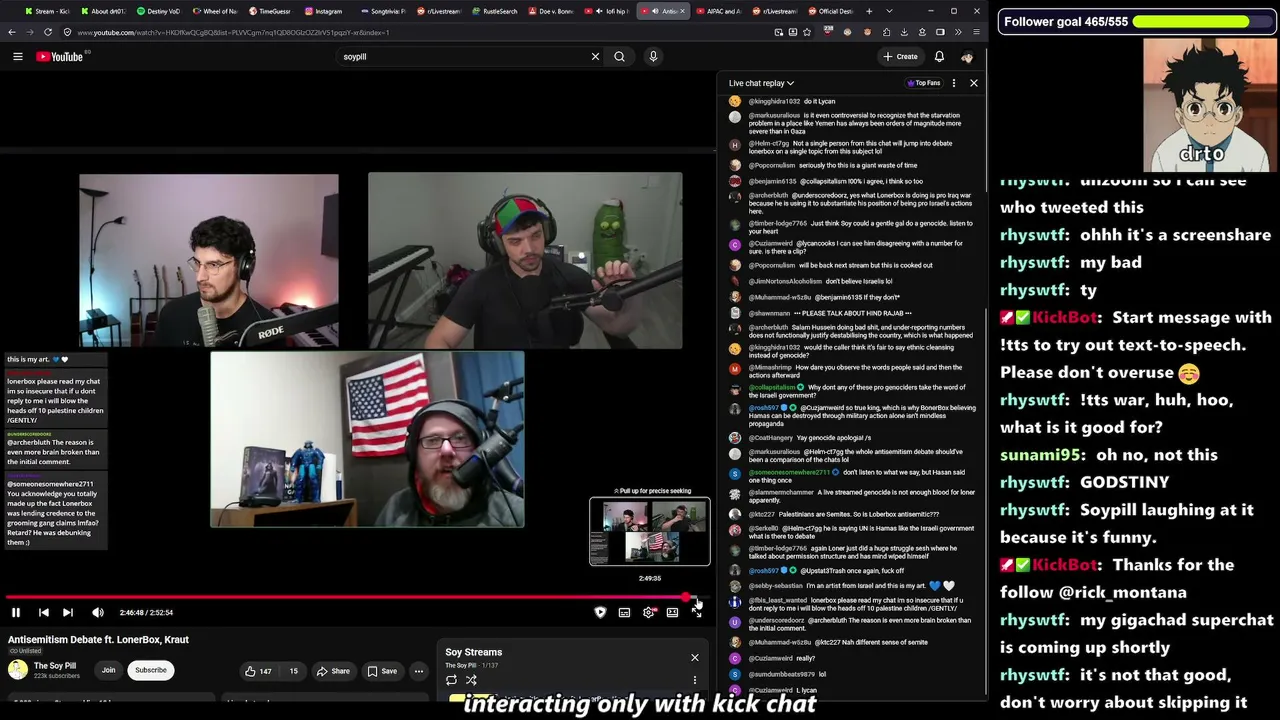This screenshot has width=1280, height=720.
Task: Skip to next video in playlist
Action: (68, 612)
